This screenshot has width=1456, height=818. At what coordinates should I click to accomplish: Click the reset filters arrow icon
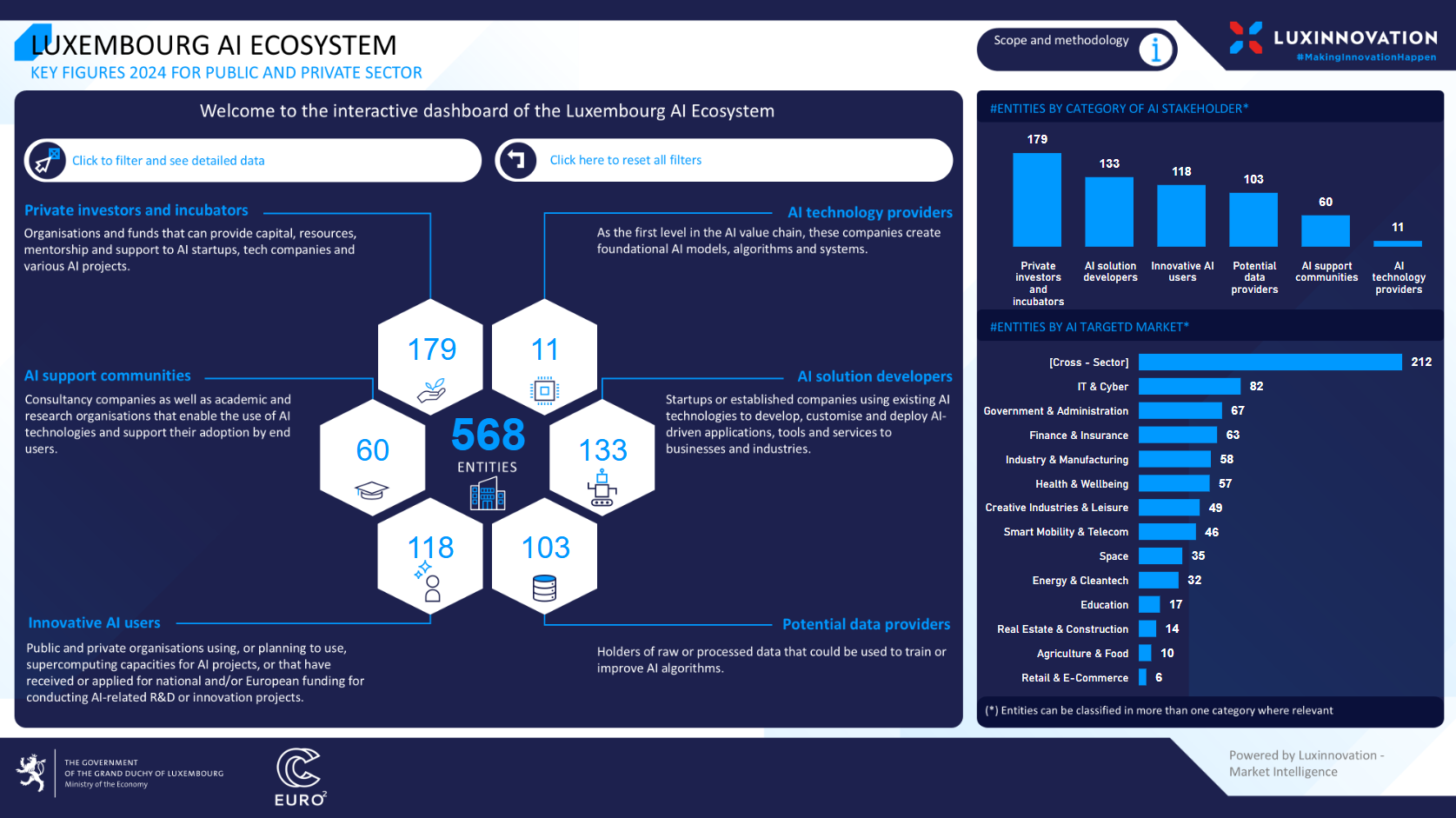point(517,160)
